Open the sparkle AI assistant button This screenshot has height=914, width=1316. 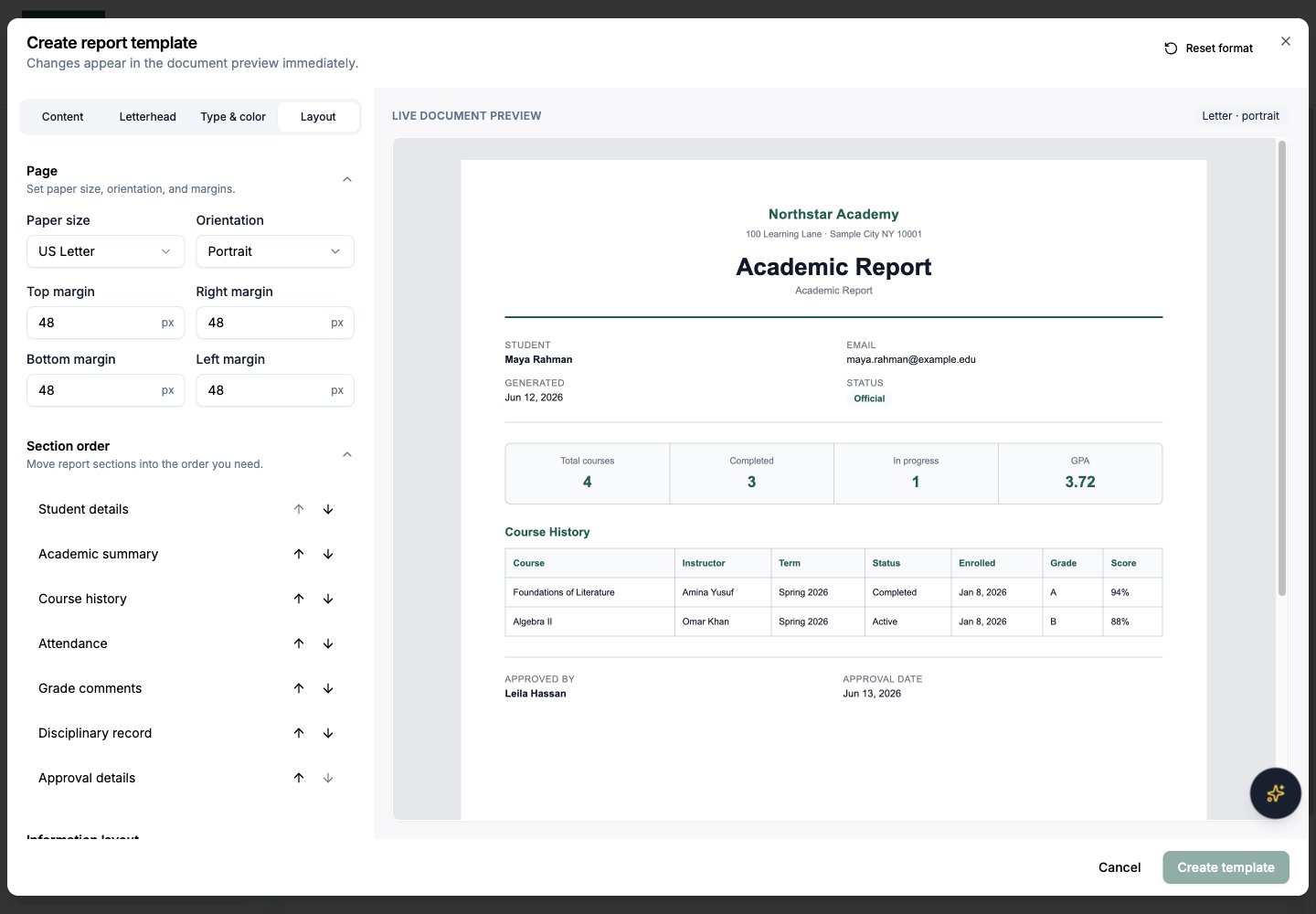click(1276, 793)
